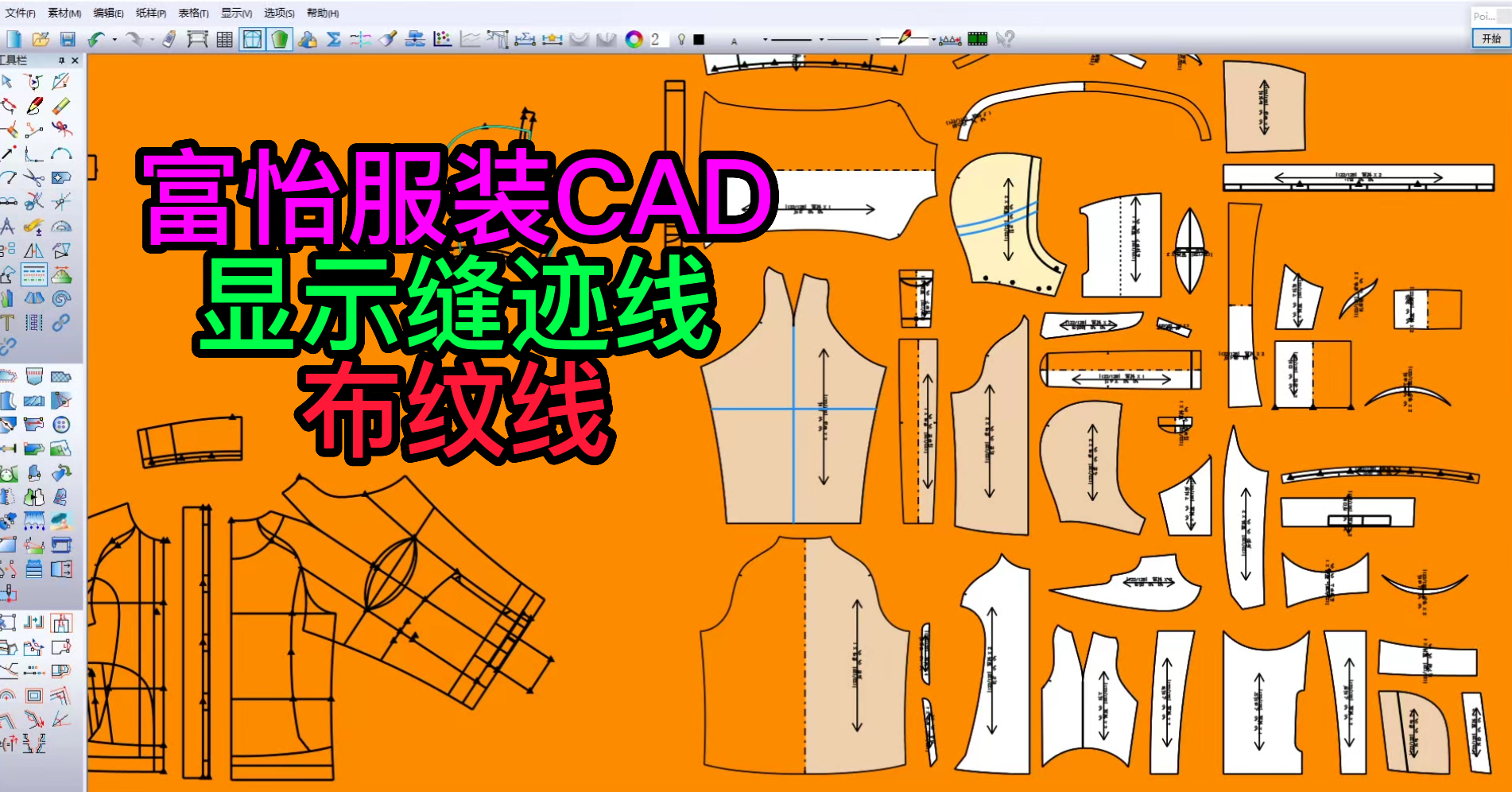Open the color wheel picker
Screen dimensions: 1512x792
(x=634, y=39)
